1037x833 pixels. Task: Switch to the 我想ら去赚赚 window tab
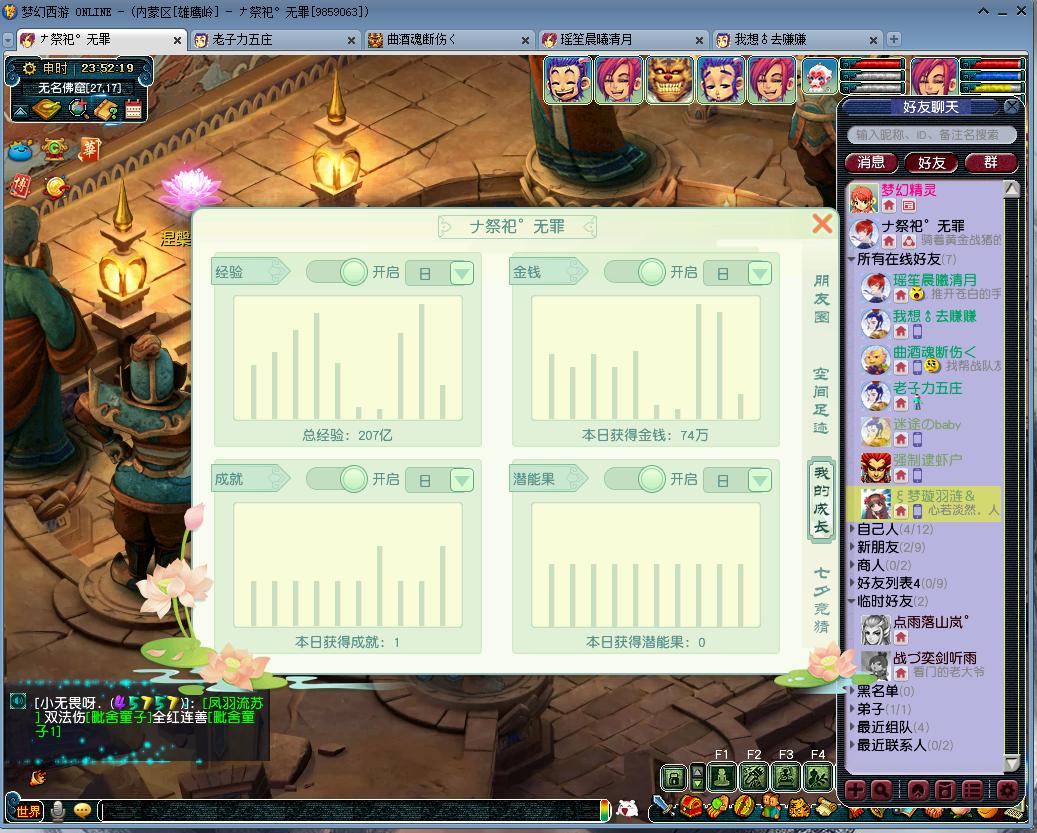click(x=798, y=40)
